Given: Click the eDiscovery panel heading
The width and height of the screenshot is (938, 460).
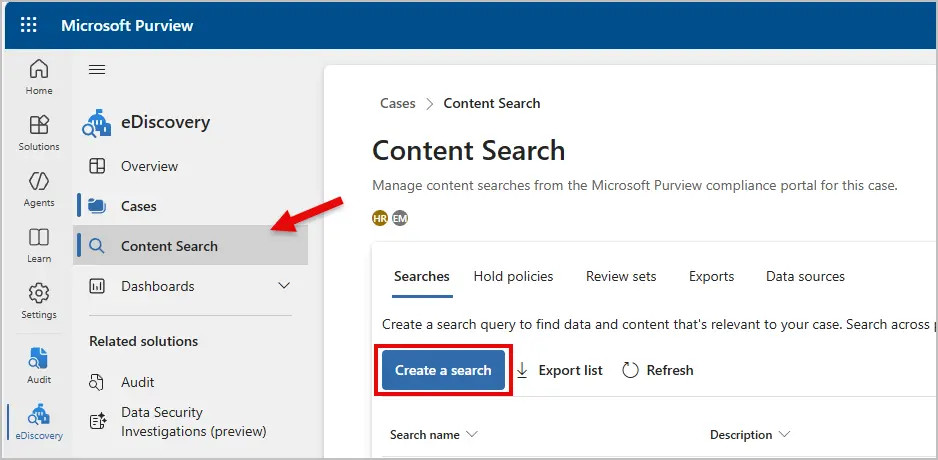Looking at the screenshot, I should 166,122.
